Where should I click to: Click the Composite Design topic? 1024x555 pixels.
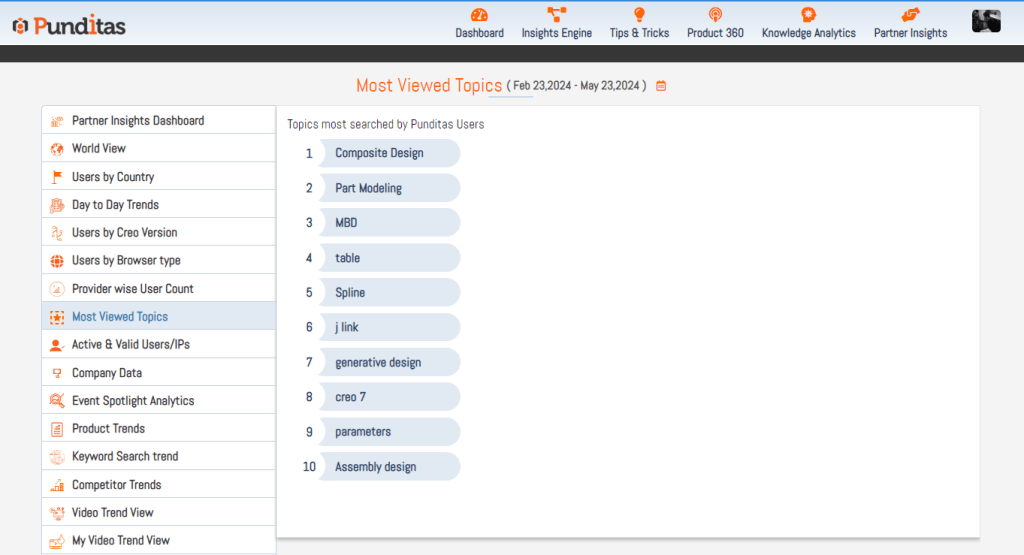tap(379, 153)
